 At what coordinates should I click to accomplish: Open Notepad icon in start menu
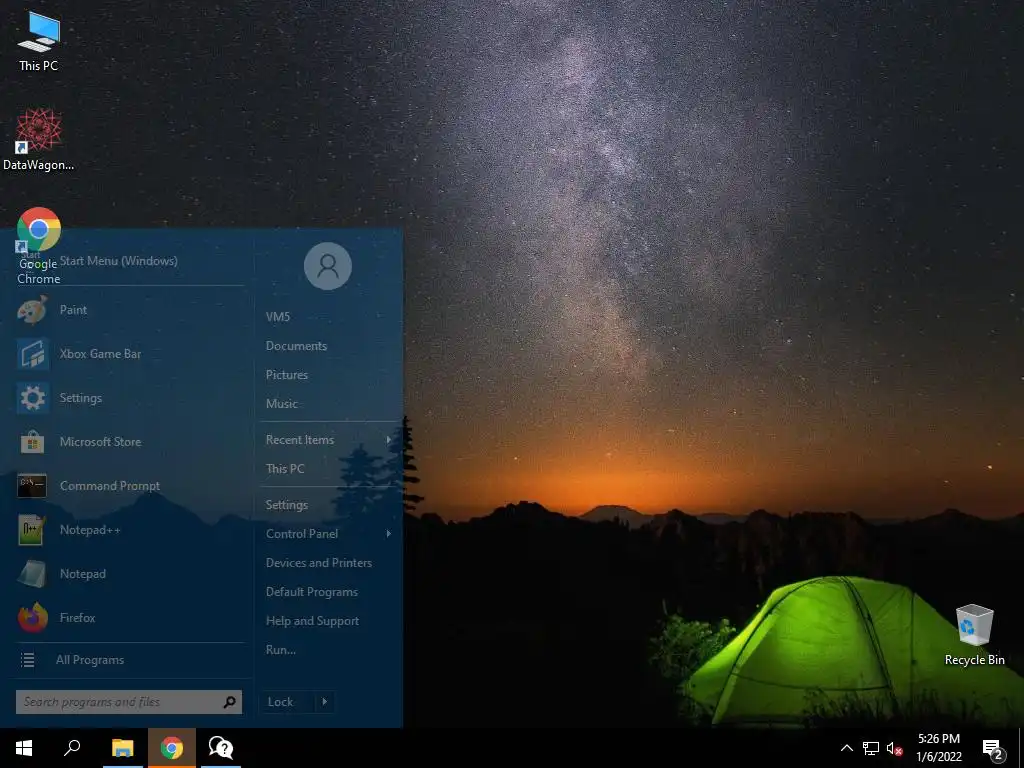coord(33,574)
